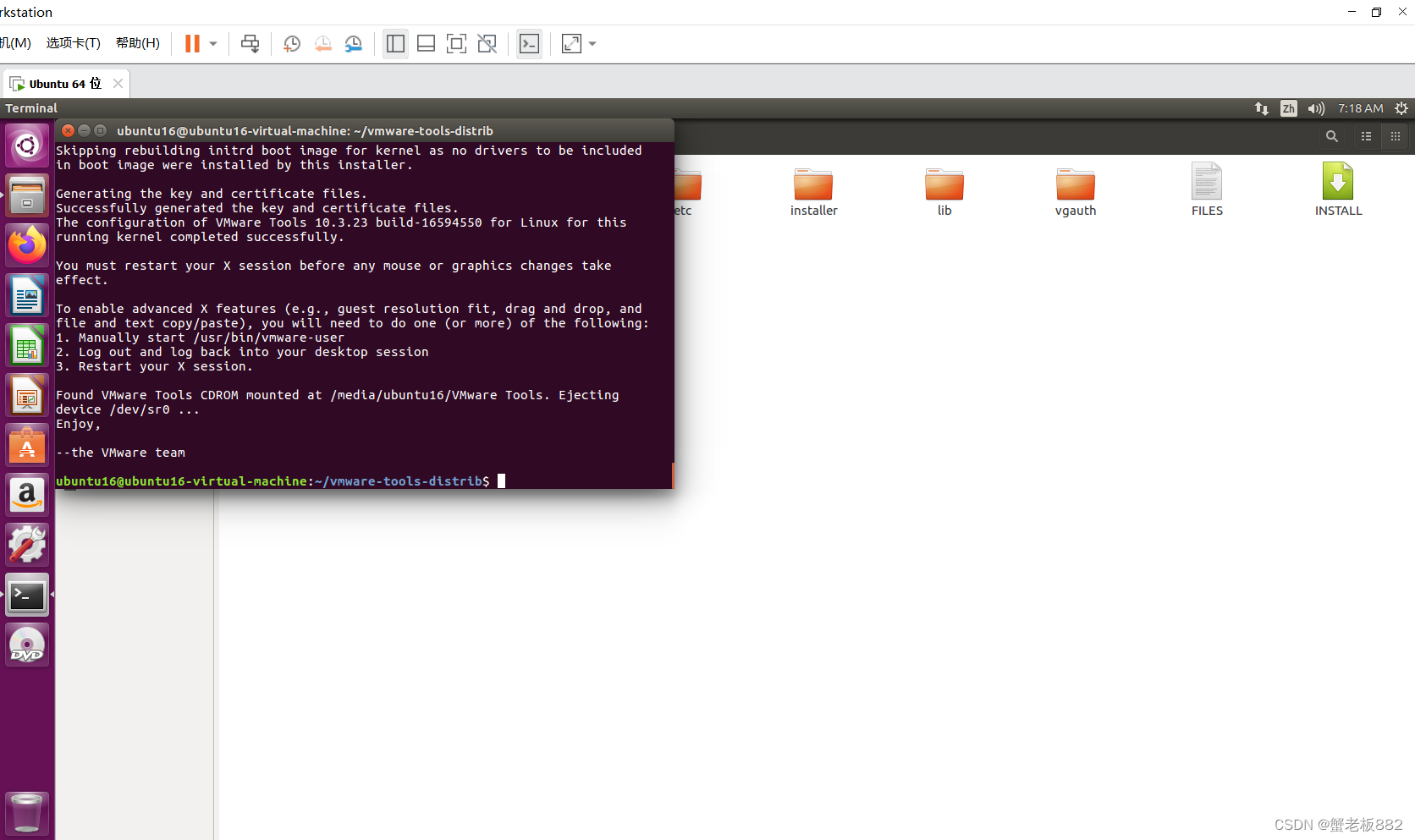
Task: Select the Ubuntu 64 位 tab
Action: tap(65, 84)
